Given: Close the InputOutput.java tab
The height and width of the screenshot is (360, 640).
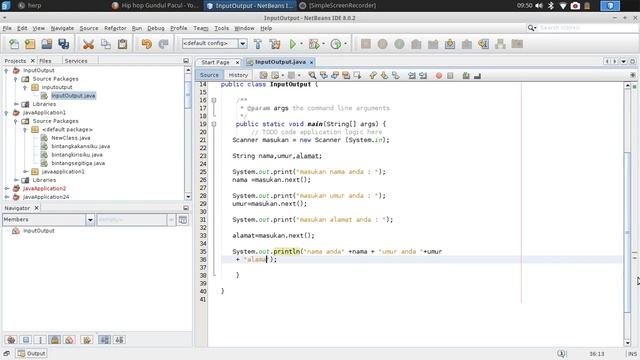Looking at the screenshot, I should click(311, 62).
